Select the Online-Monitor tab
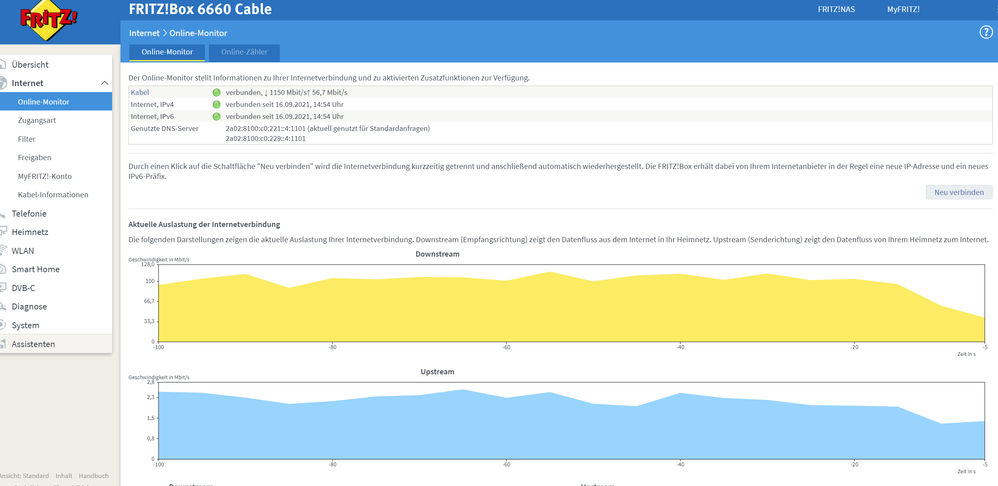This screenshot has height=486, width=998. [167, 52]
